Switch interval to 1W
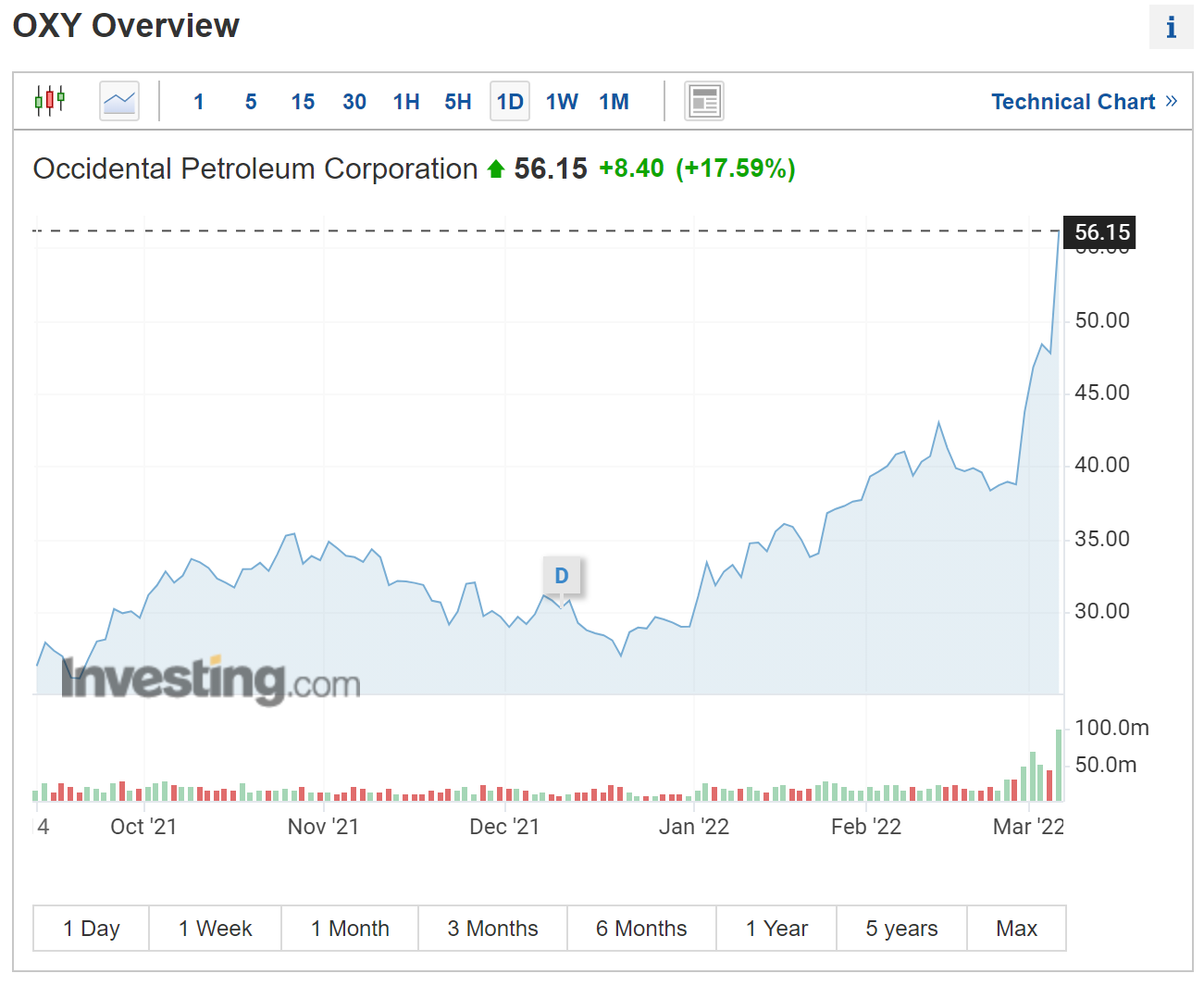The width and height of the screenshot is (1204, 986). point(562,102)
